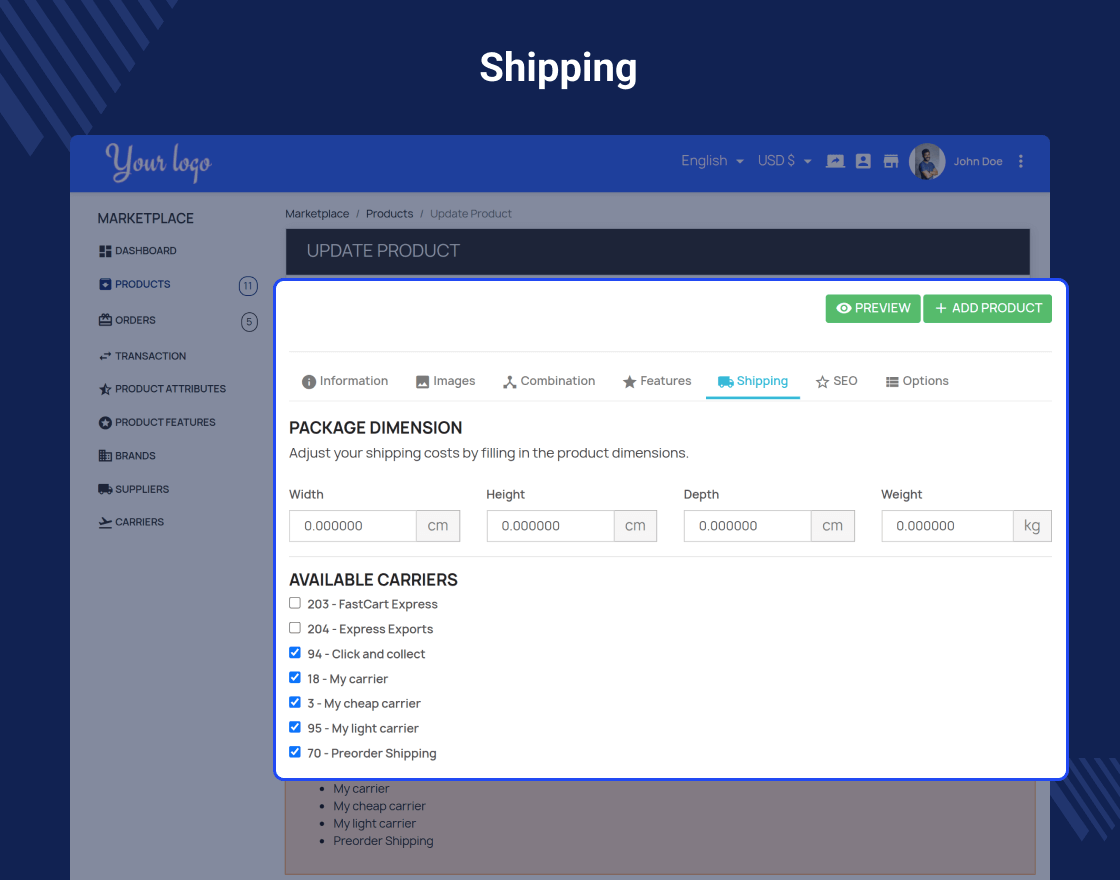Click the Your logo brand image

tap(159, 162)
